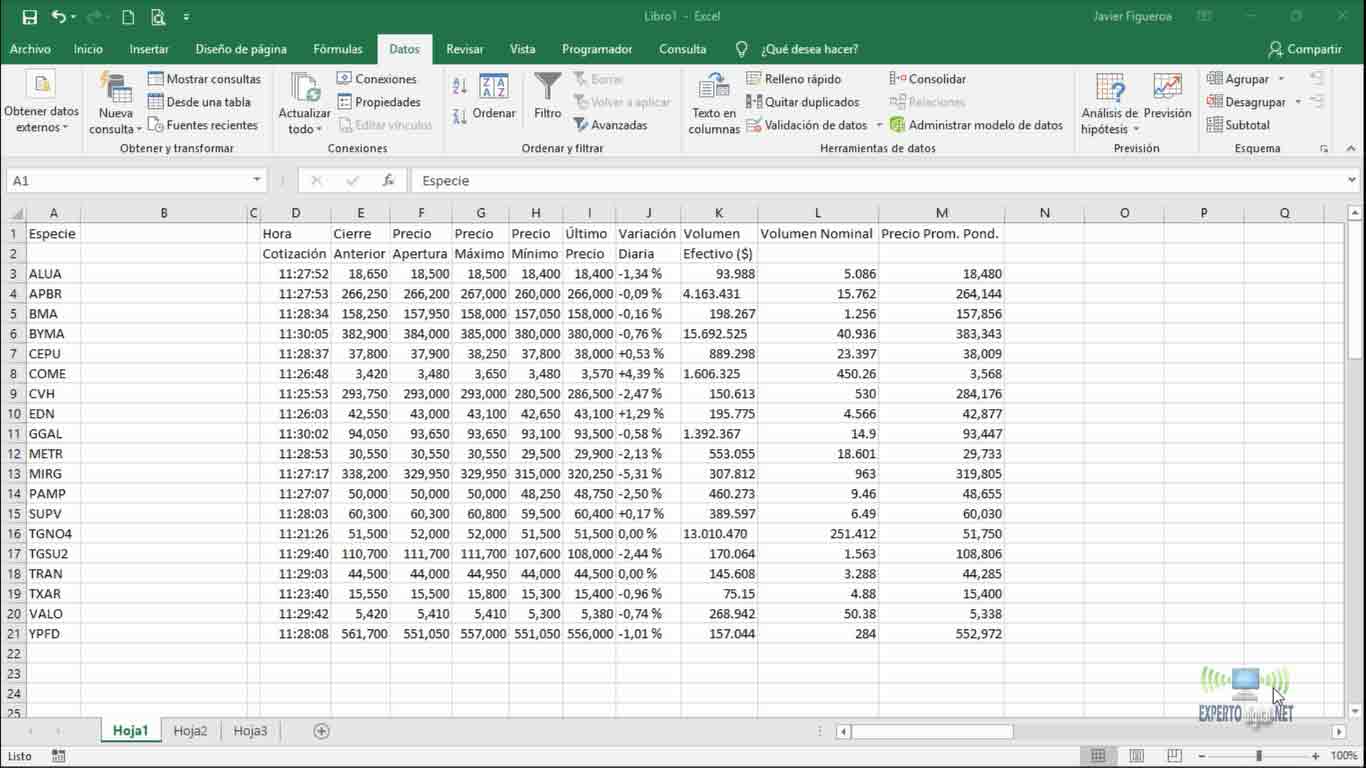
Task: Click the sort A to Z ascending icon
Action: (459, 87)
